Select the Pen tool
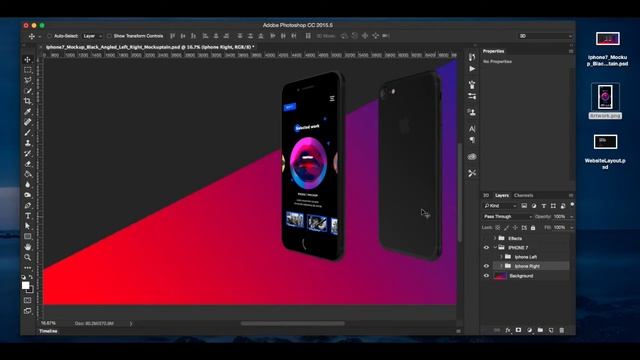 tap(28, 206)
